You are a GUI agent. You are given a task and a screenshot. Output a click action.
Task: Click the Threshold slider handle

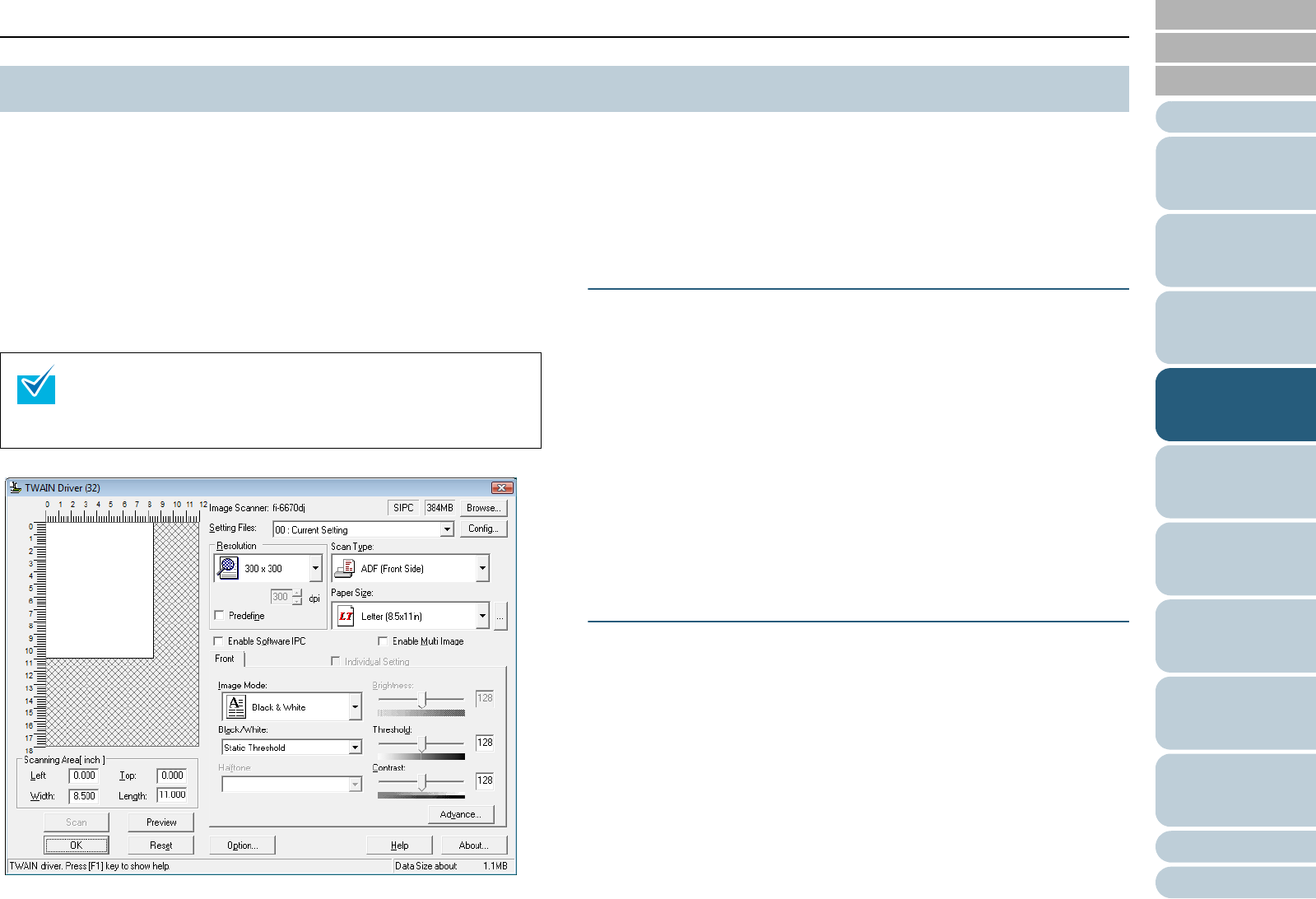pyautogui.click(x=422, y=743)
